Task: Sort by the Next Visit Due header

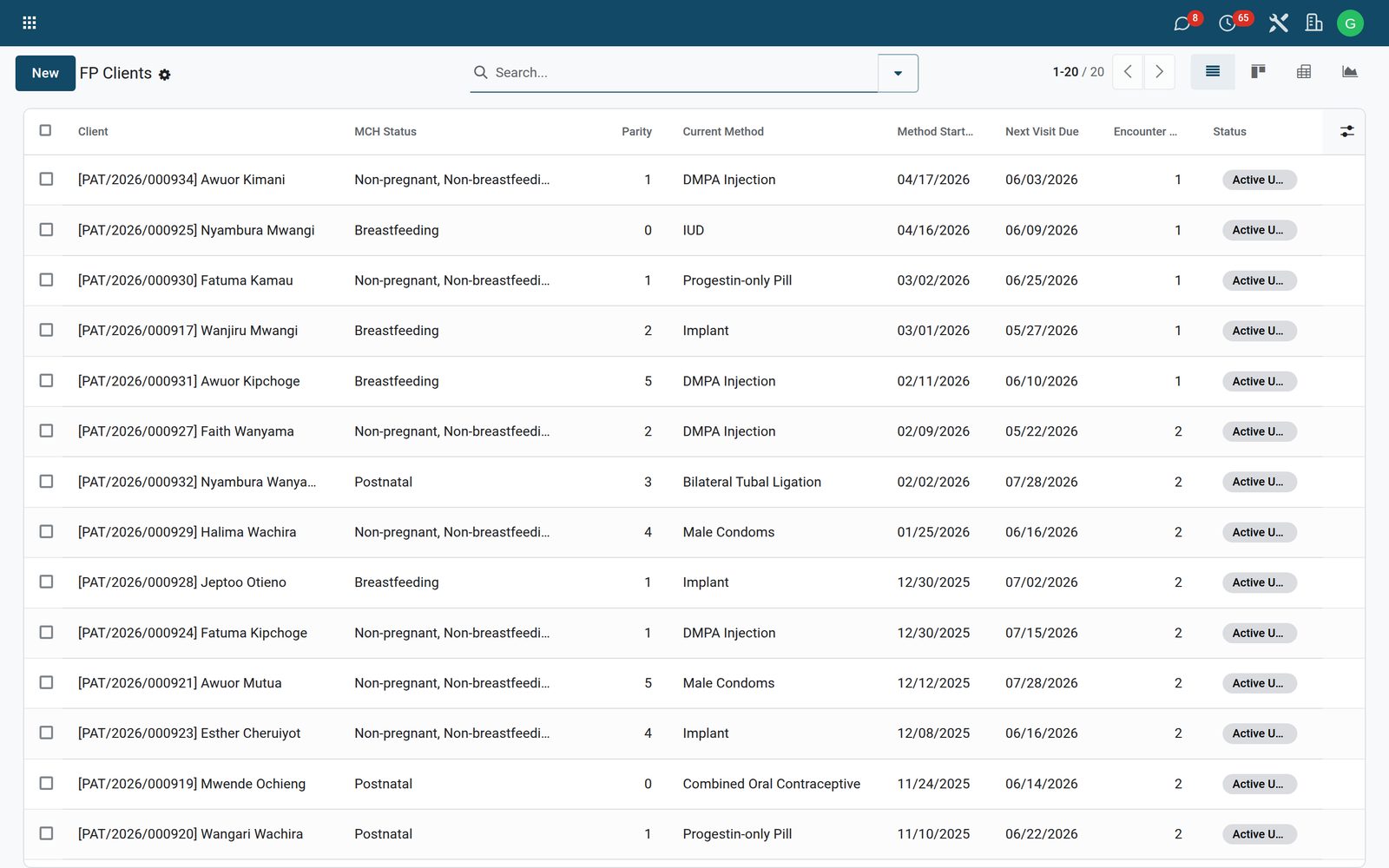Action: pyautogui.click(x=1042, y=132)
